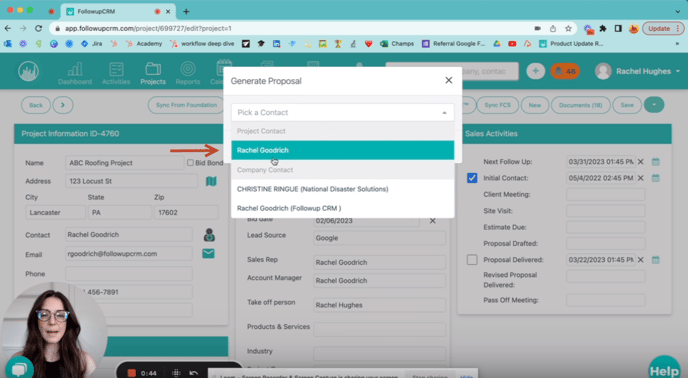
Task: Uncheck the Initial Contact checkbox
Action: click(472, 178)
